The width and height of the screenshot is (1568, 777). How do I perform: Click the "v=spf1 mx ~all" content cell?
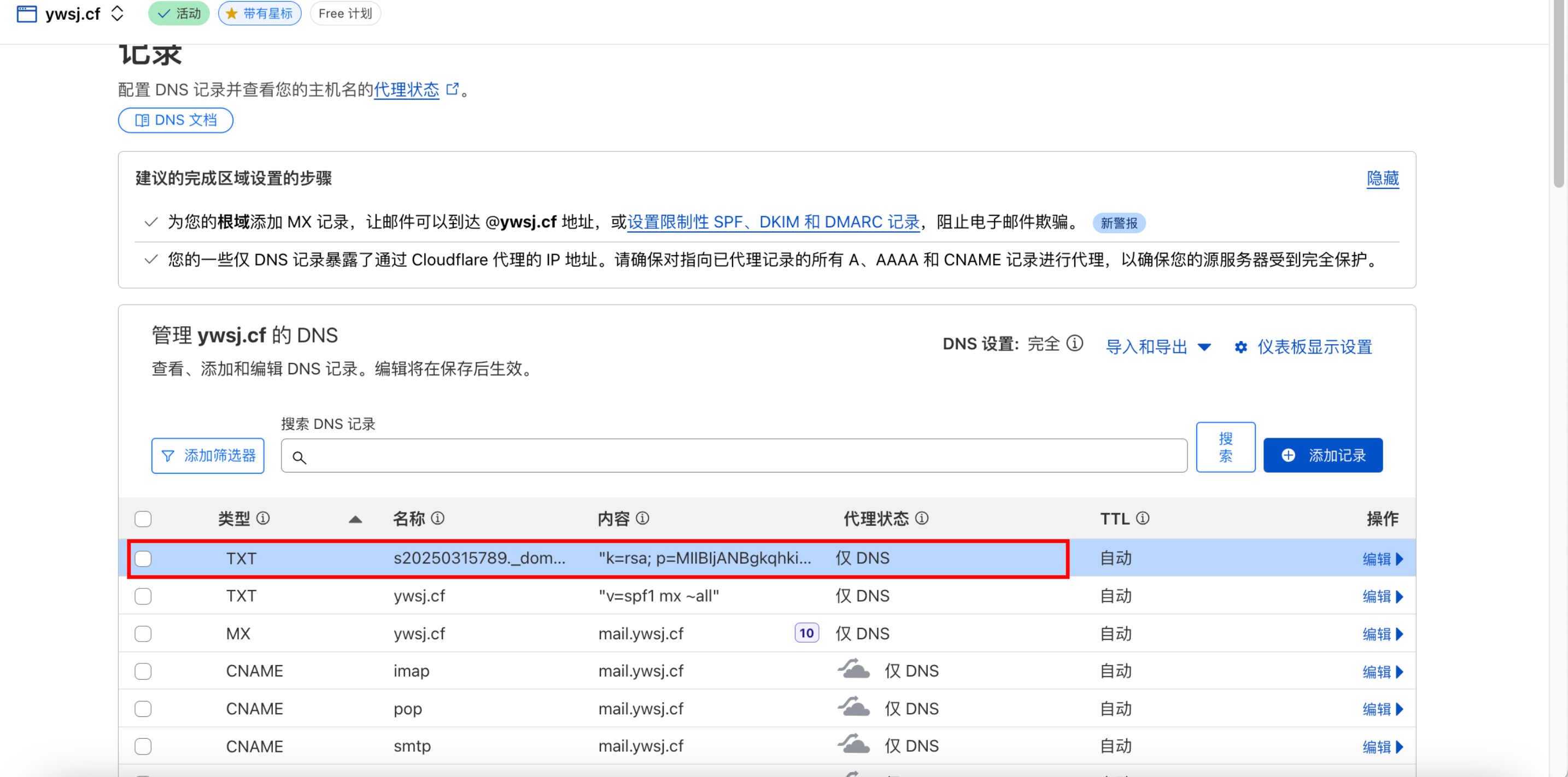tap(659, 596)
